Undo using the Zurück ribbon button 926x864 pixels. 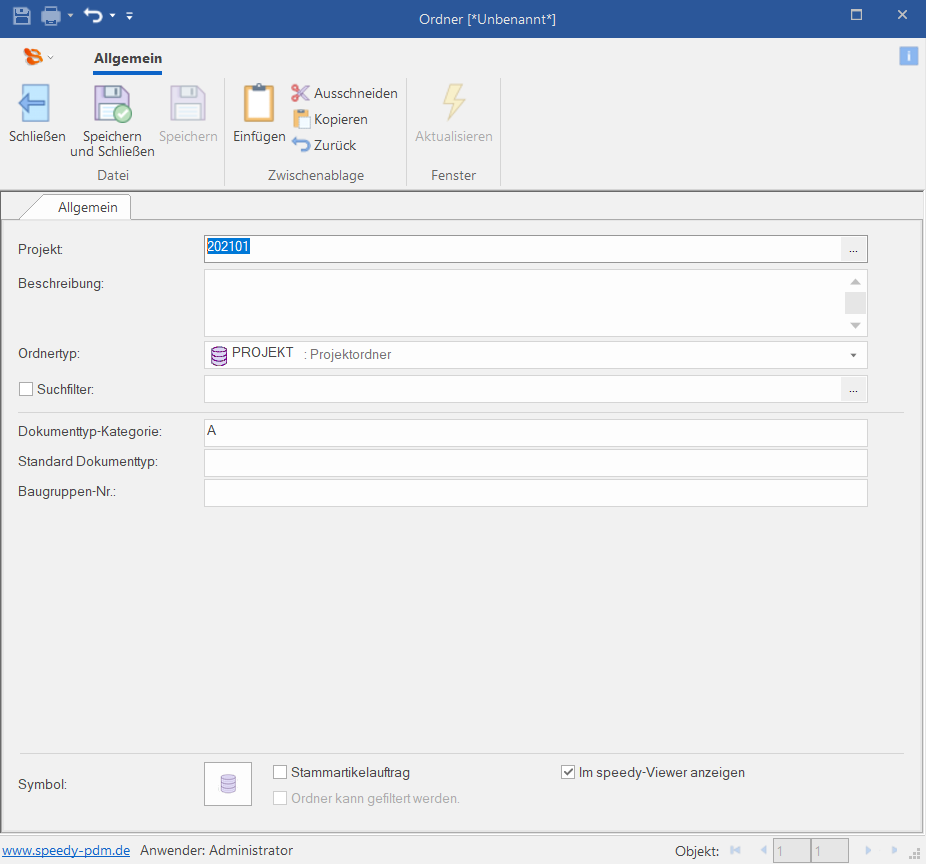324,145
